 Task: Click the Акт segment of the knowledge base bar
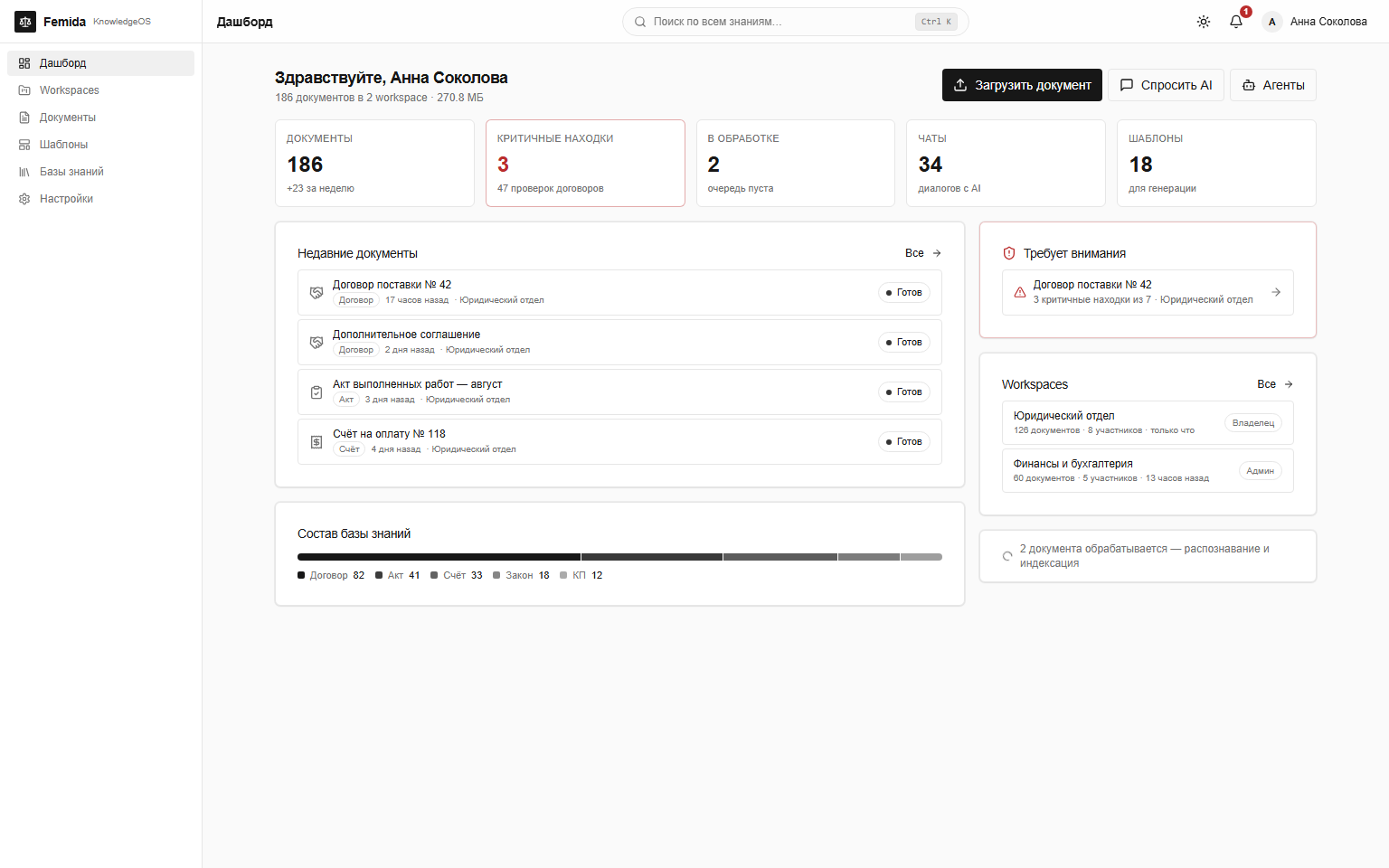tap(652, 557)
